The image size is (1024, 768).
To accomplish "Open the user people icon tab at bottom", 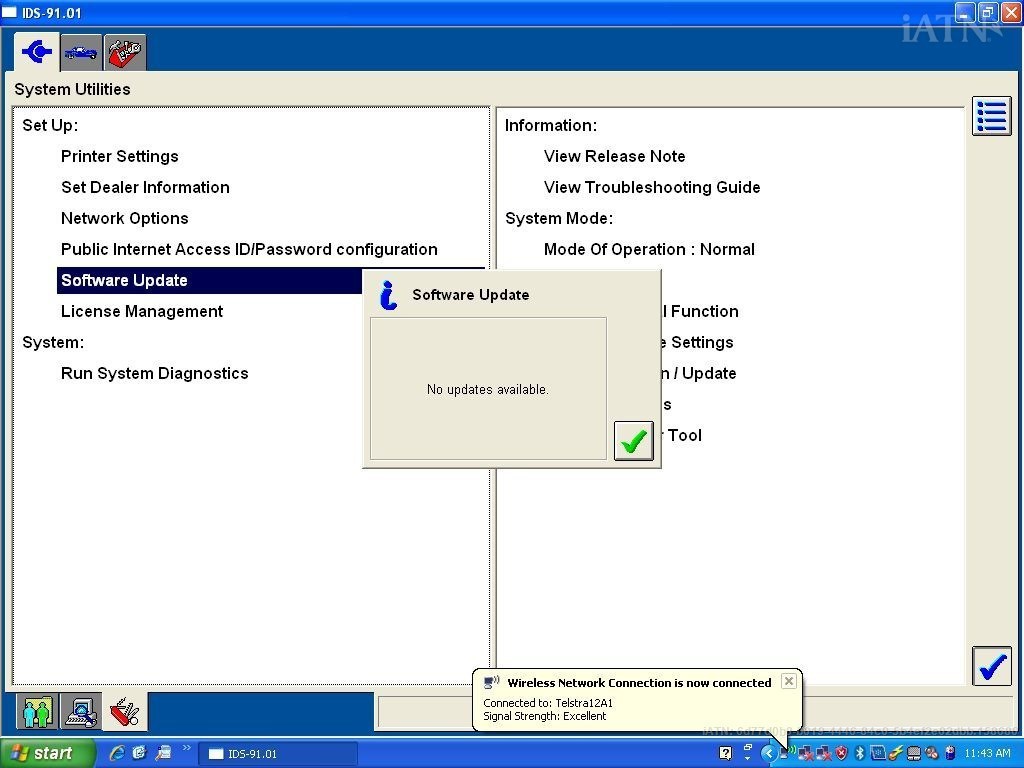I will (36, 711).
